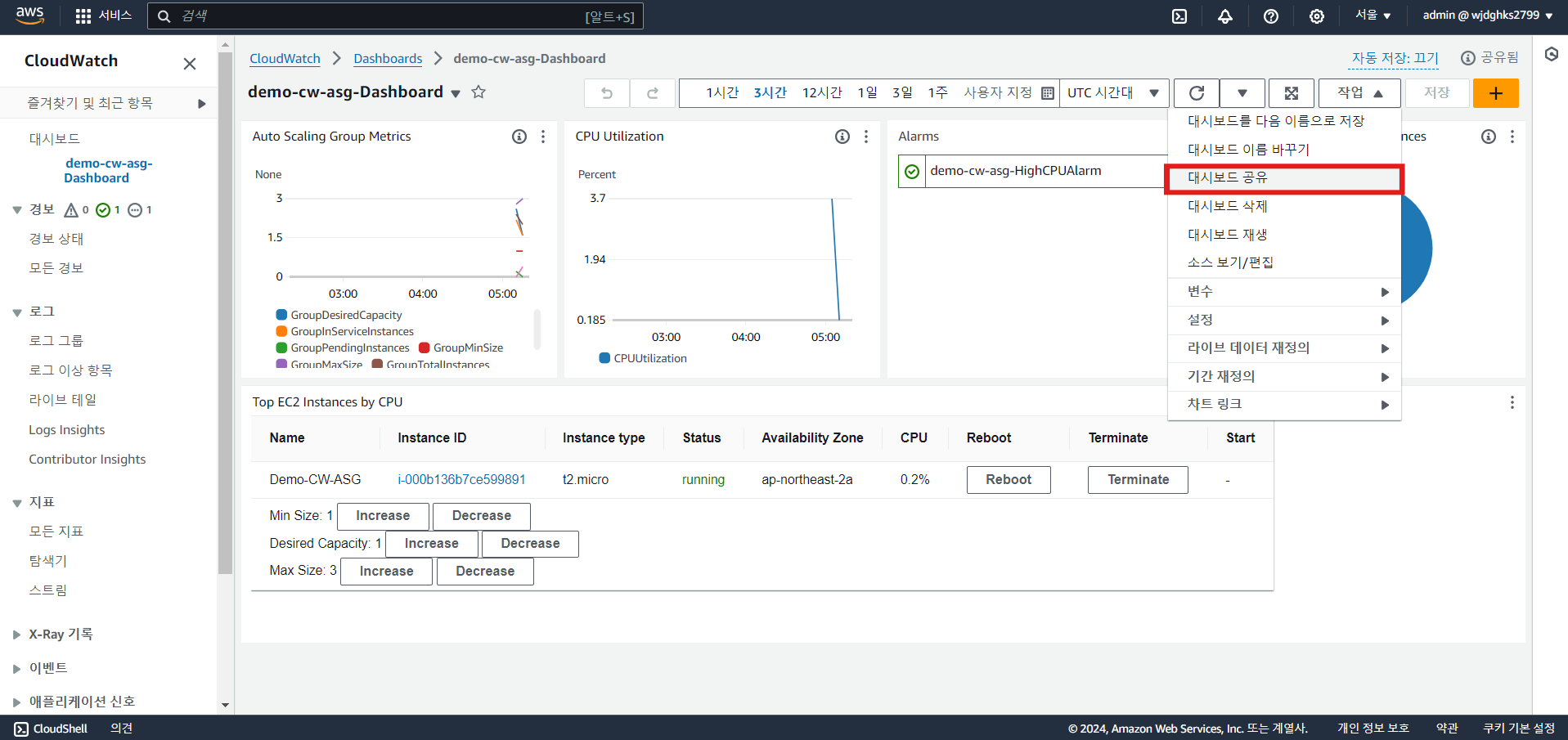Screen dimensions: 1568x740
Task: Open the services grid menu icon
Action: (x=83, y=16)
